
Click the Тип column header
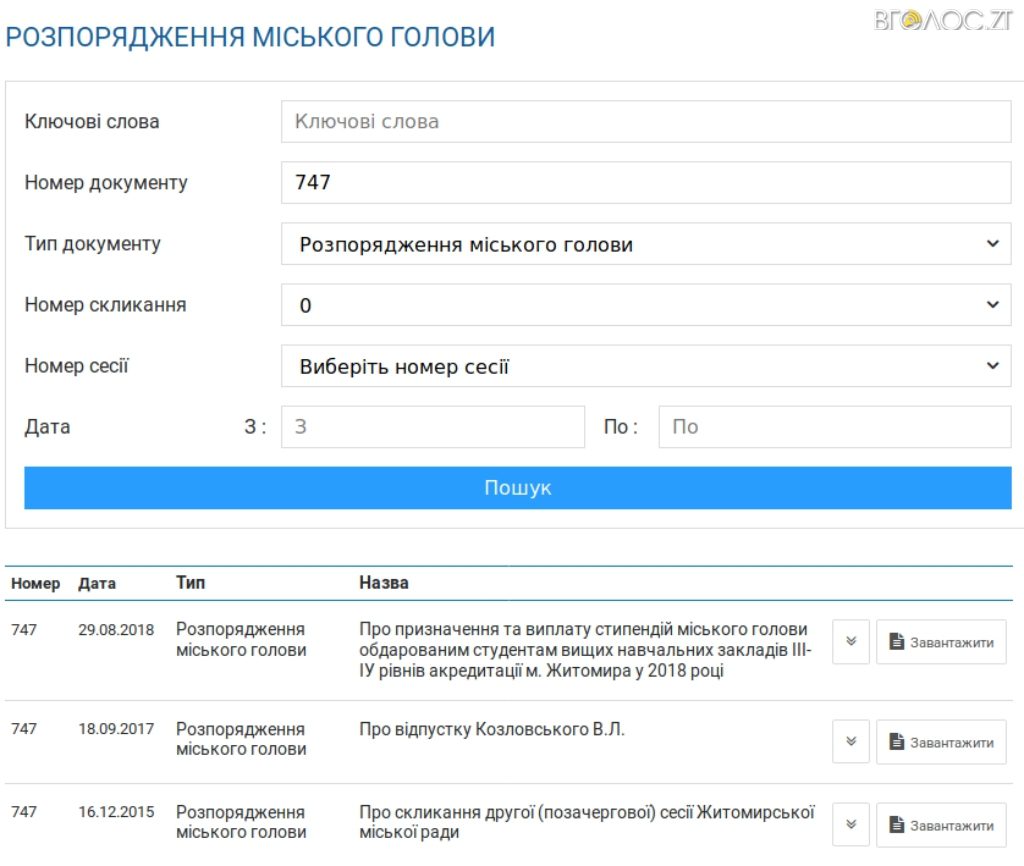tap(190, 582)
